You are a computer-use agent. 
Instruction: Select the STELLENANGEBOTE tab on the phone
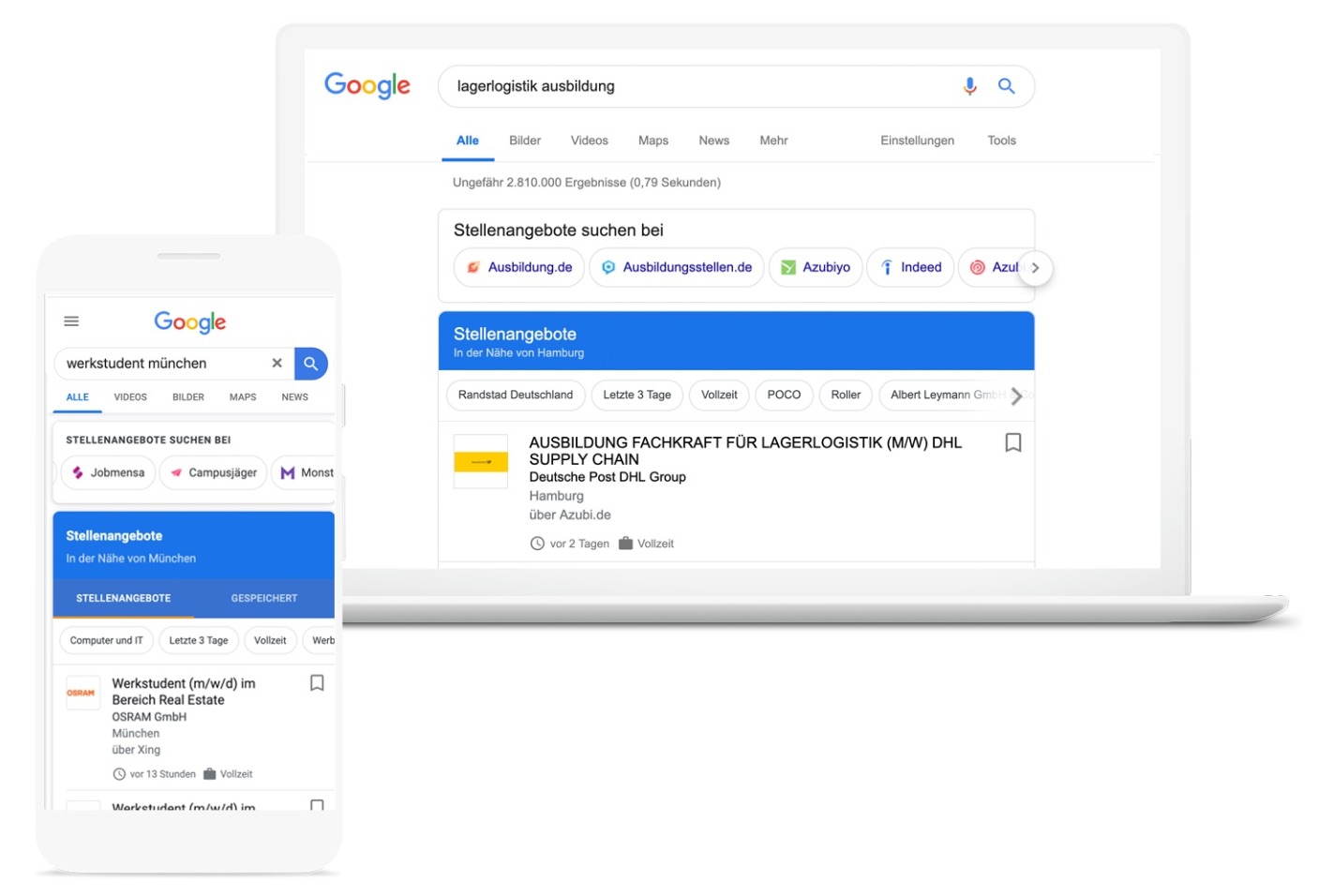click(124, 598)
